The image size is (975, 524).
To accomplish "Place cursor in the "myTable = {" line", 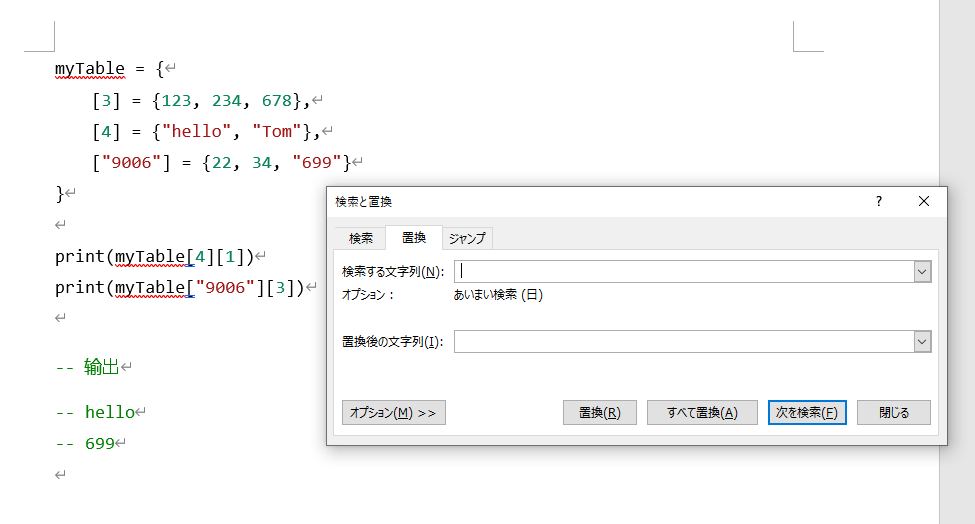I will click(x=108, y=69).
